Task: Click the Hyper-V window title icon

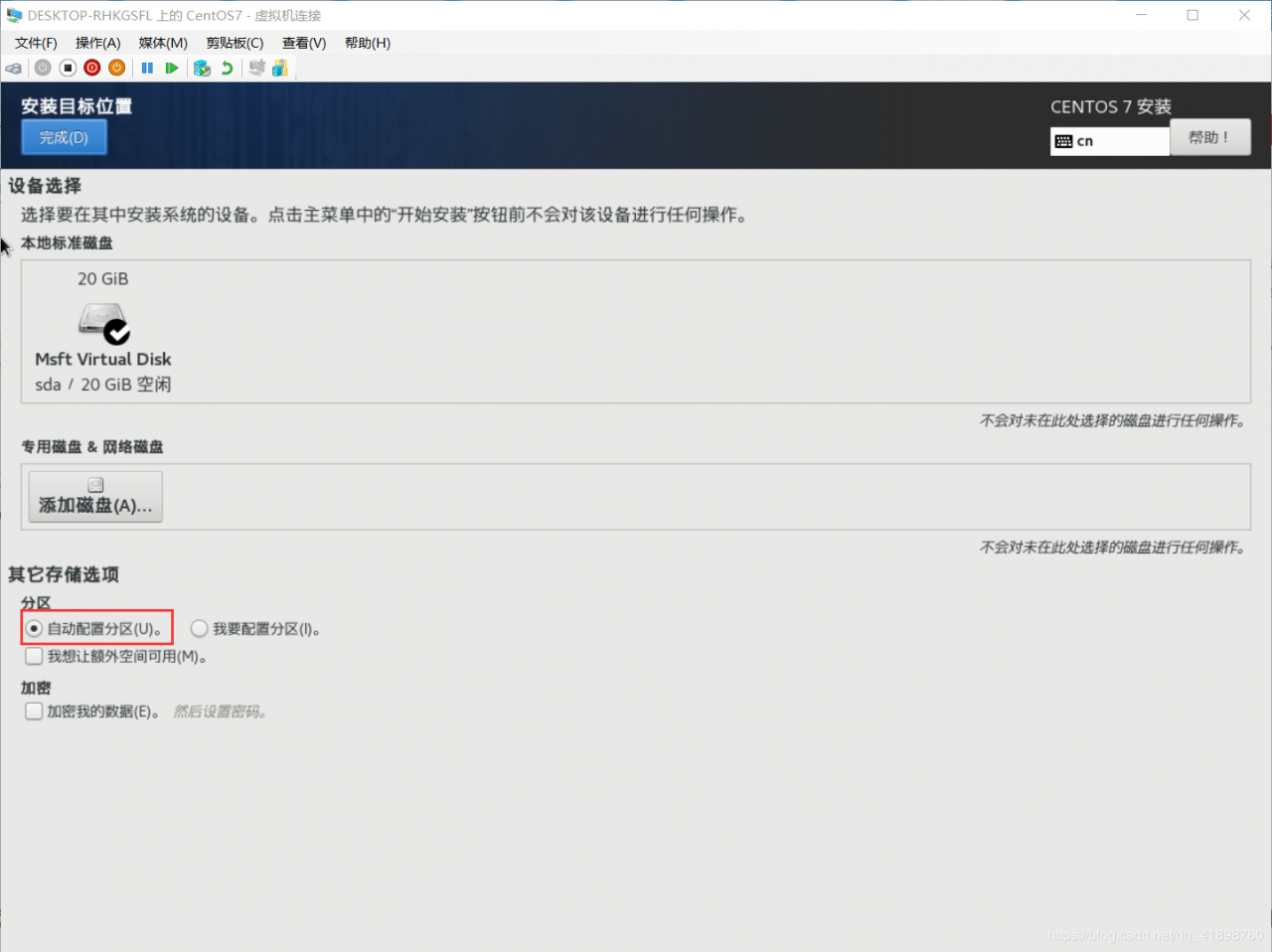Action: coord(14,15)
